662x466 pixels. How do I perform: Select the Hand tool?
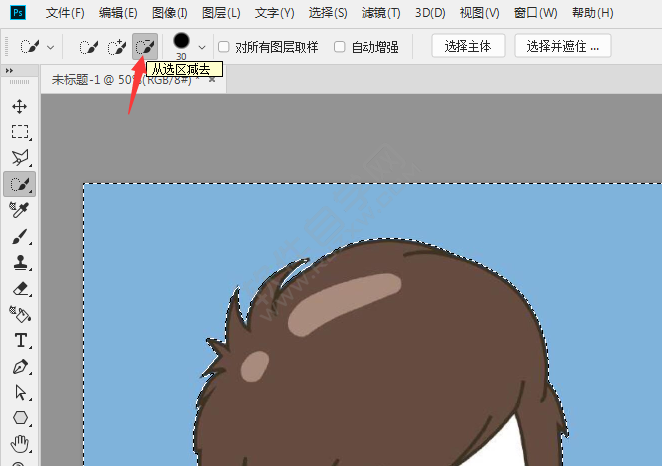(x=19, y=444)
